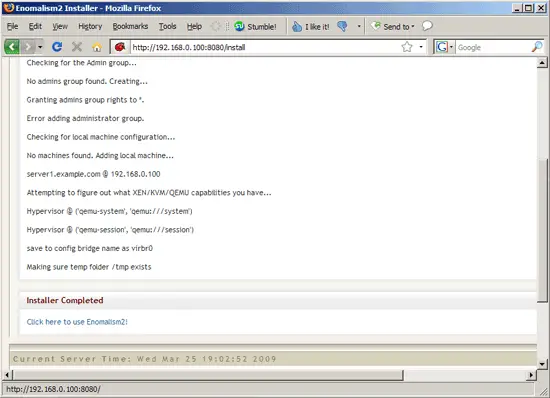Click 'No machines found. Adding local machine...'

pos(100,155)
